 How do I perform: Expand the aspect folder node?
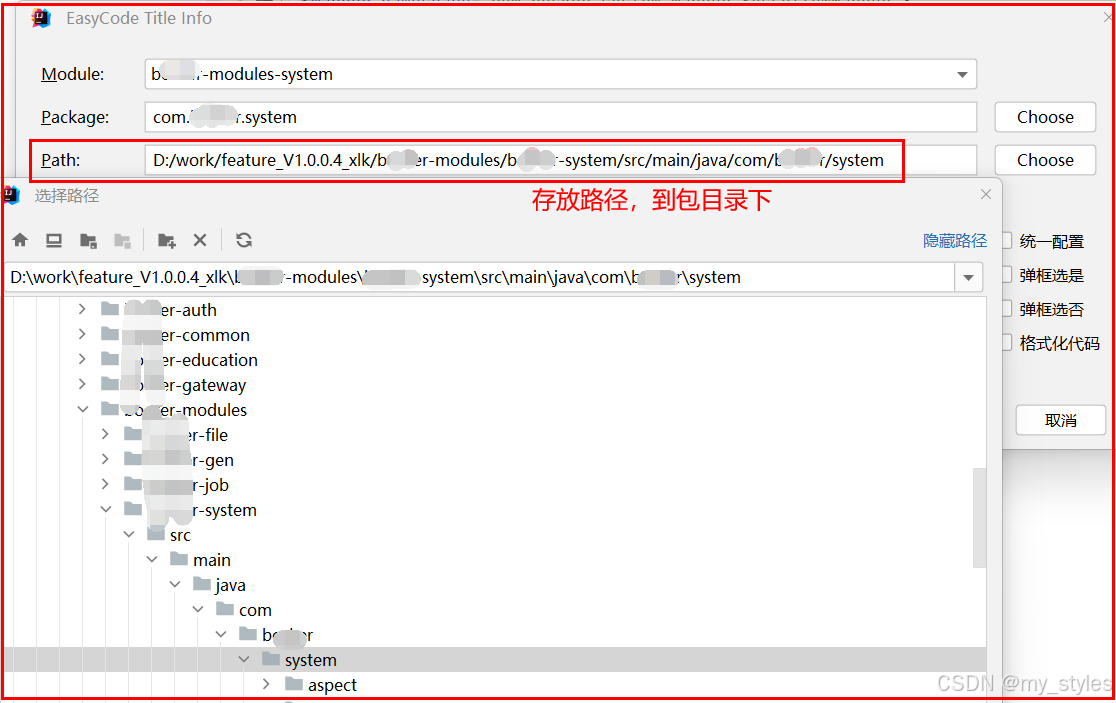coord(266,684)
